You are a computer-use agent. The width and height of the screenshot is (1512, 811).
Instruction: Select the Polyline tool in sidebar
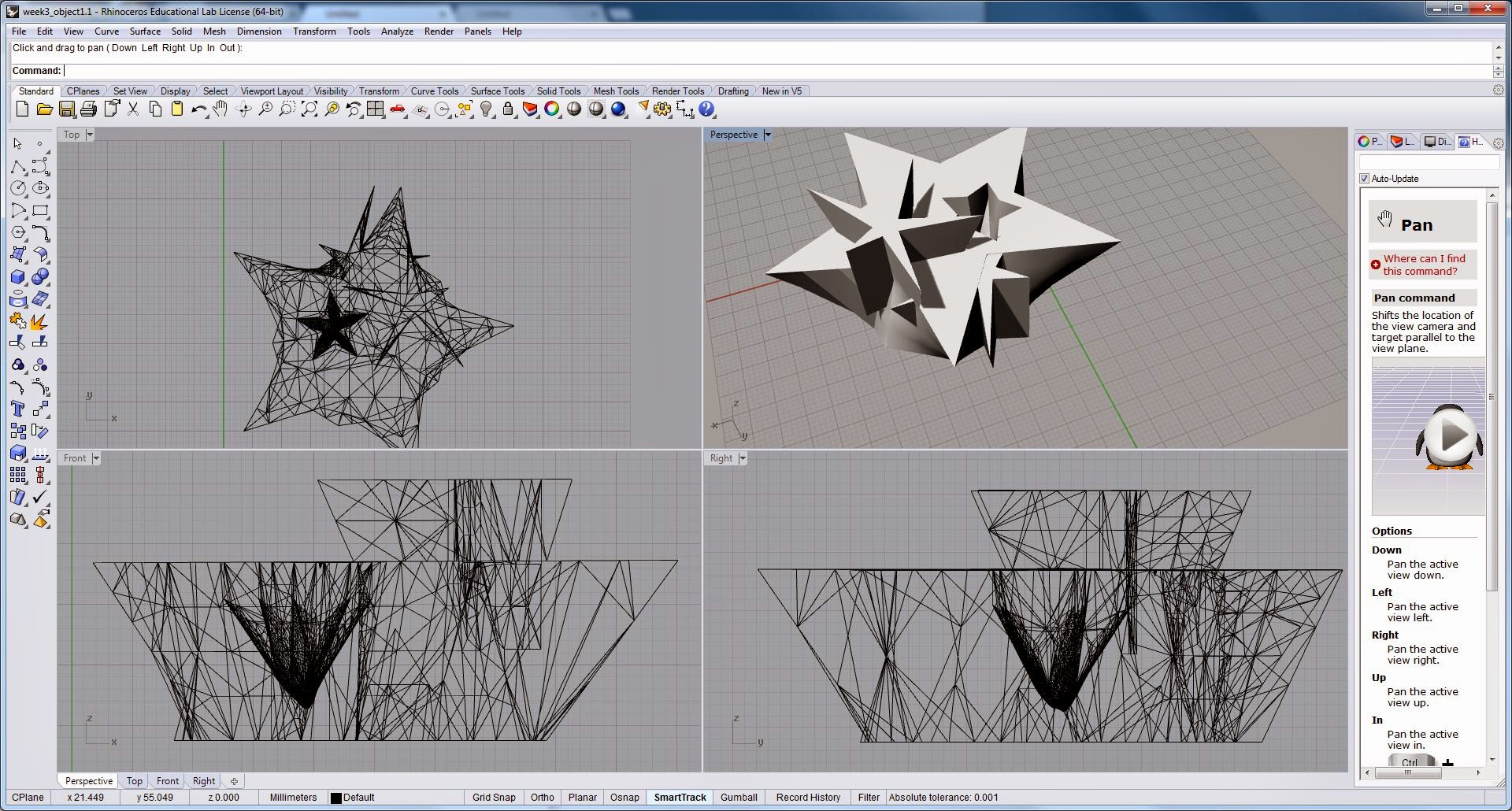pos(17,167)
